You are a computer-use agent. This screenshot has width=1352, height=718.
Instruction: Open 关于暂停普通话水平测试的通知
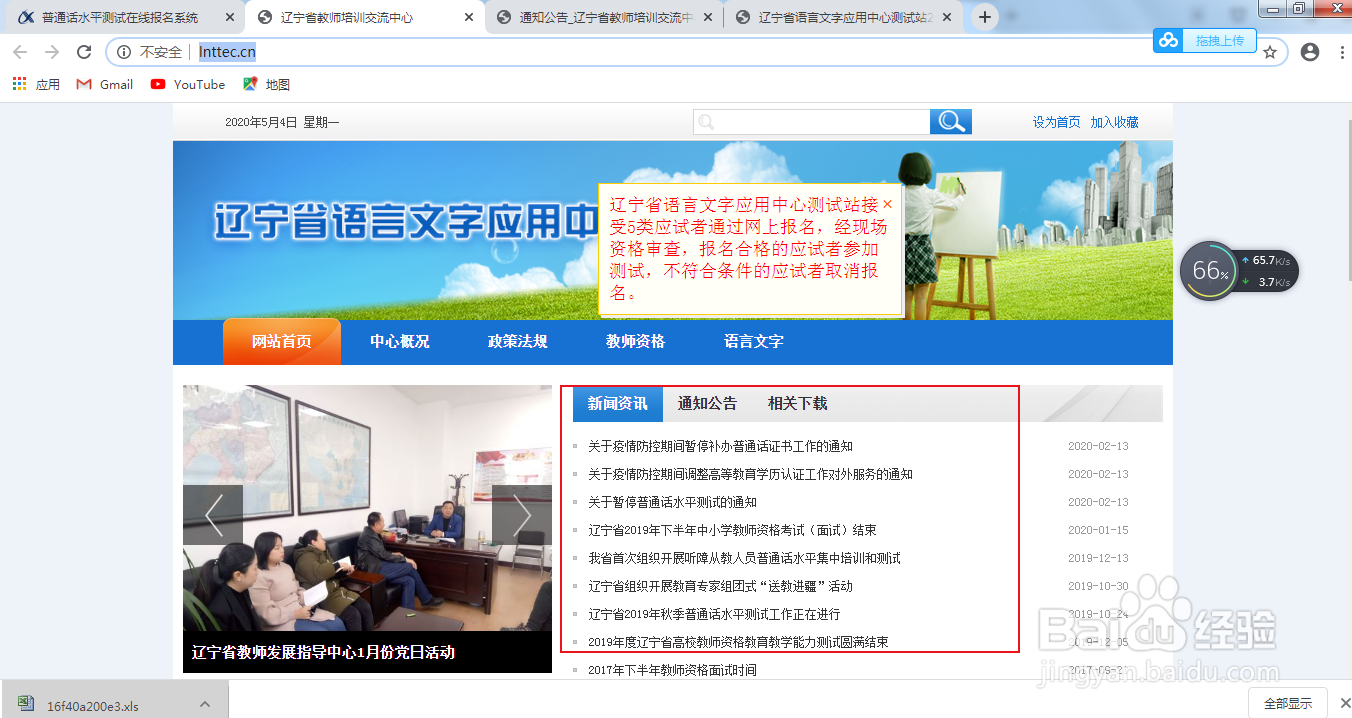pyautogui.click(x=672, y=502)
